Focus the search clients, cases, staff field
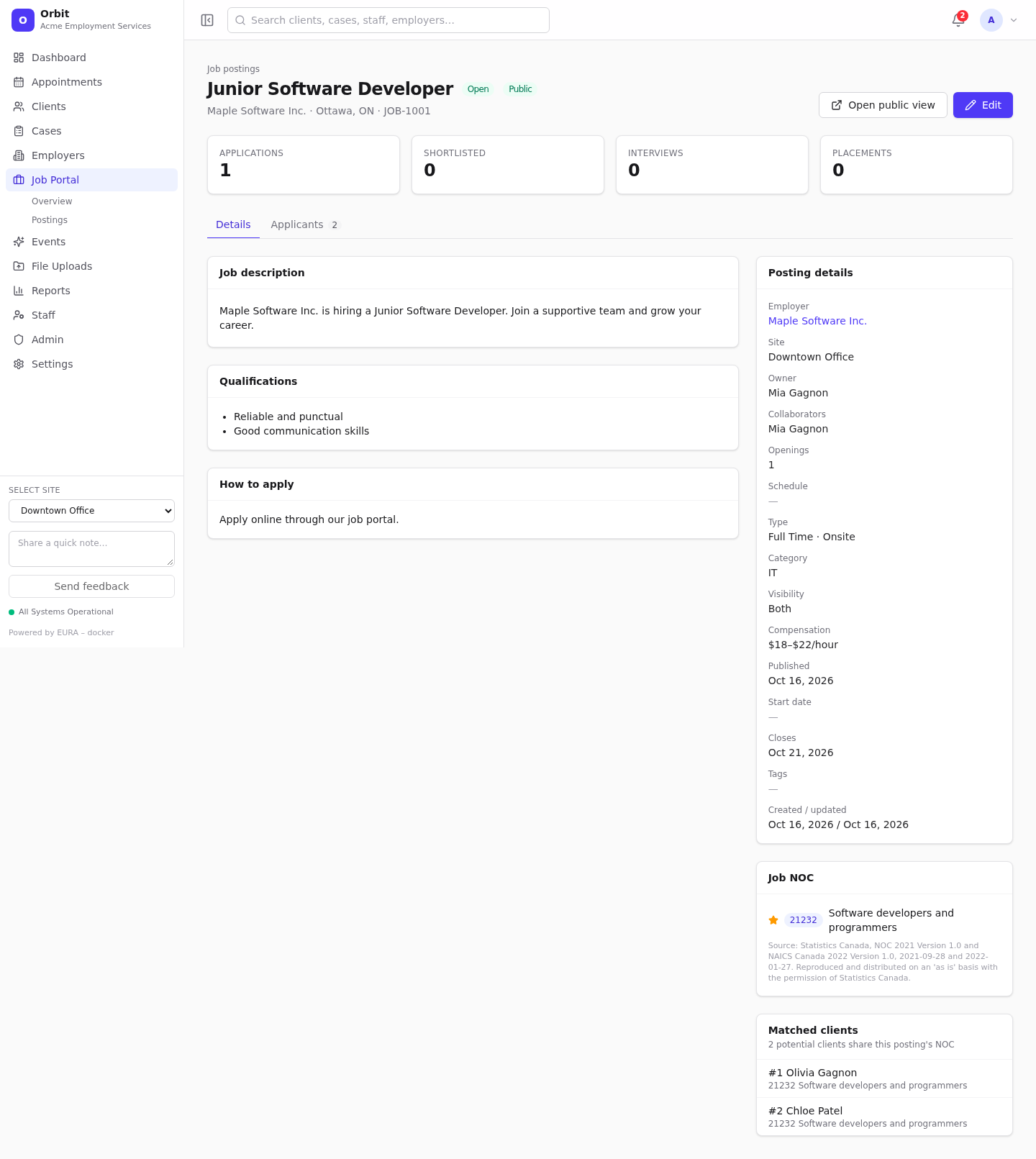 pyautogui.click(x=388, y=20)
